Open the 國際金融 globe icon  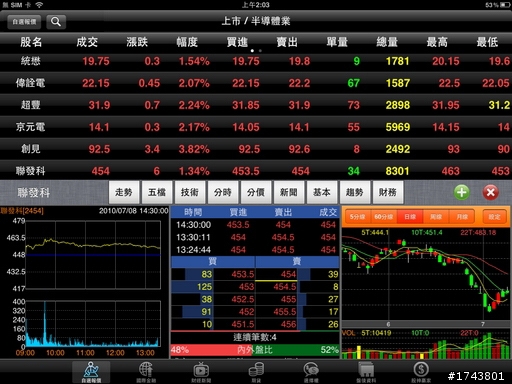point(146,372)
